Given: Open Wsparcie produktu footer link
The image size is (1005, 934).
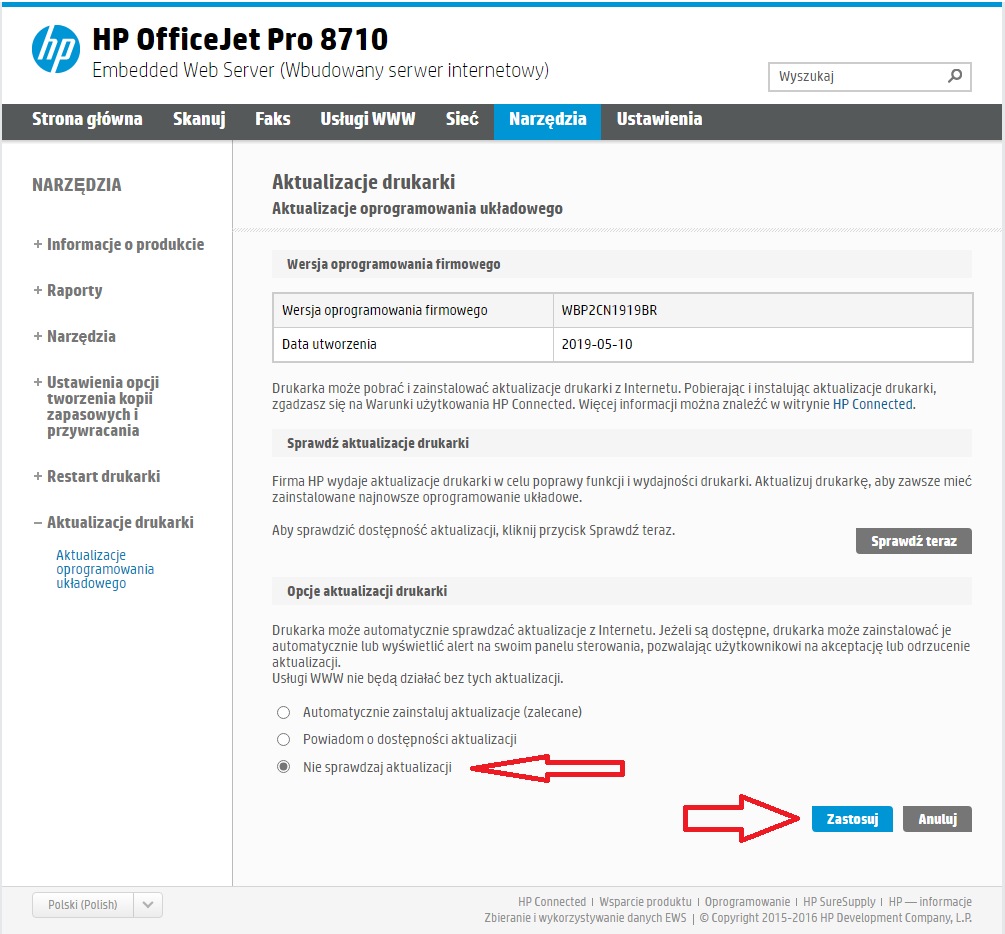Looking at the screenshot, I should 645,902.
